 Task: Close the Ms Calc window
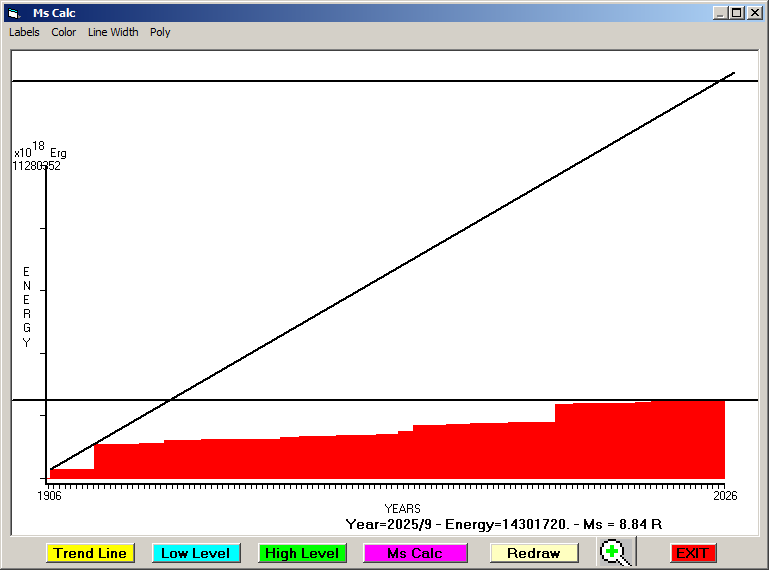pos(754,13)
